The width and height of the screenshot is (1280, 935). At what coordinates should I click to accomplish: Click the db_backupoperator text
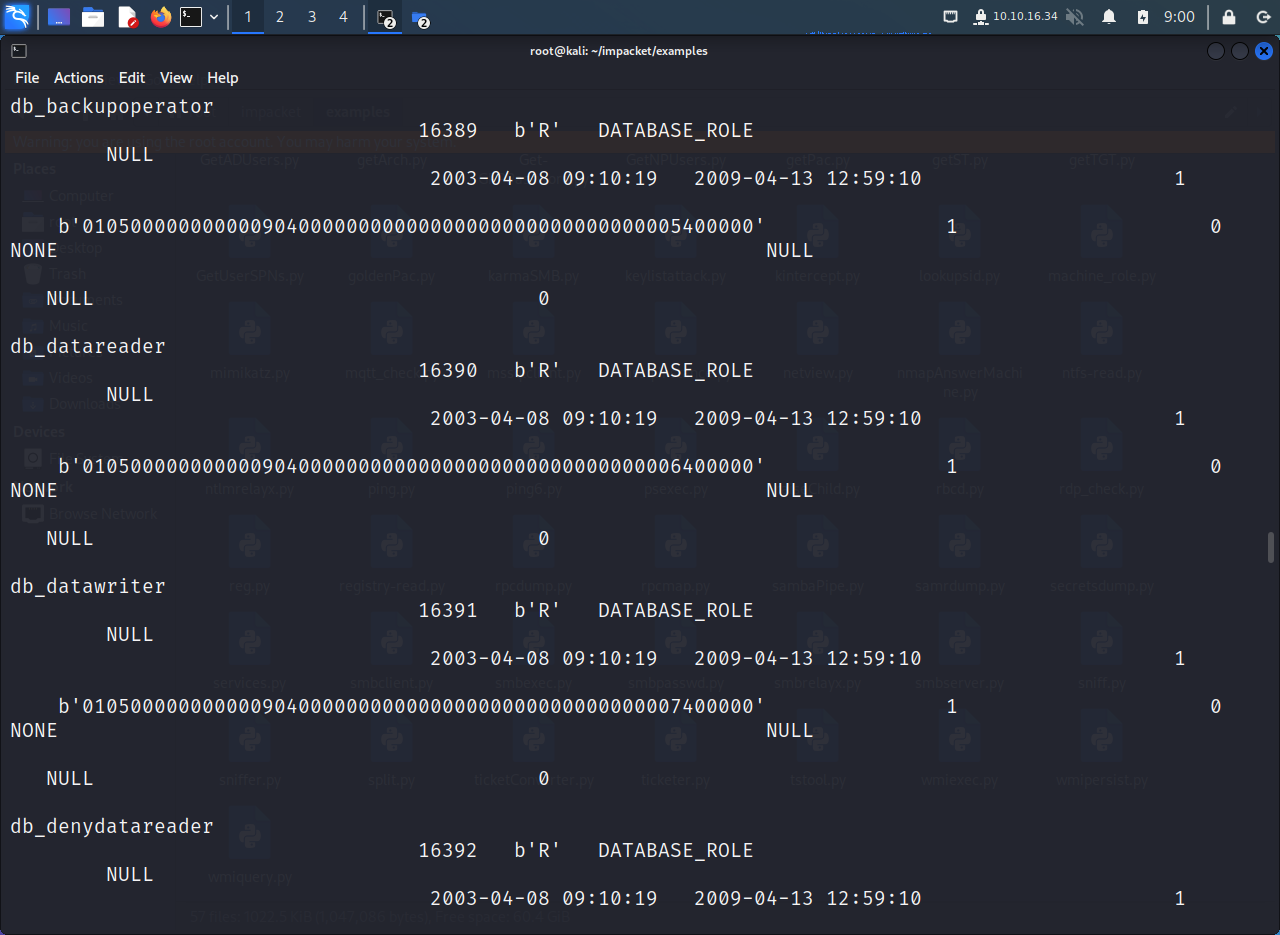[112, 106]
